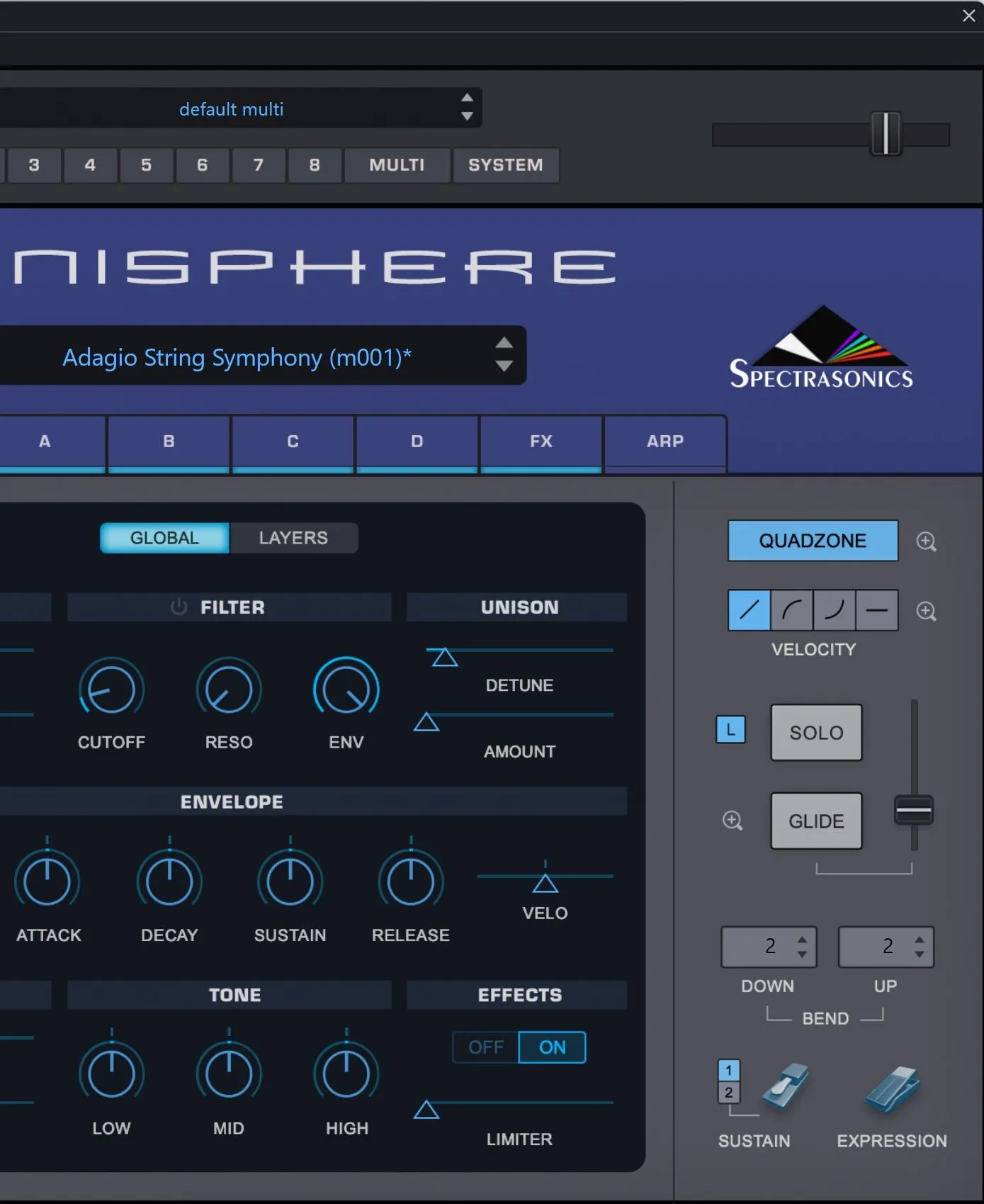
Task: Open the default multi preset menu
Action: (231, 108)
